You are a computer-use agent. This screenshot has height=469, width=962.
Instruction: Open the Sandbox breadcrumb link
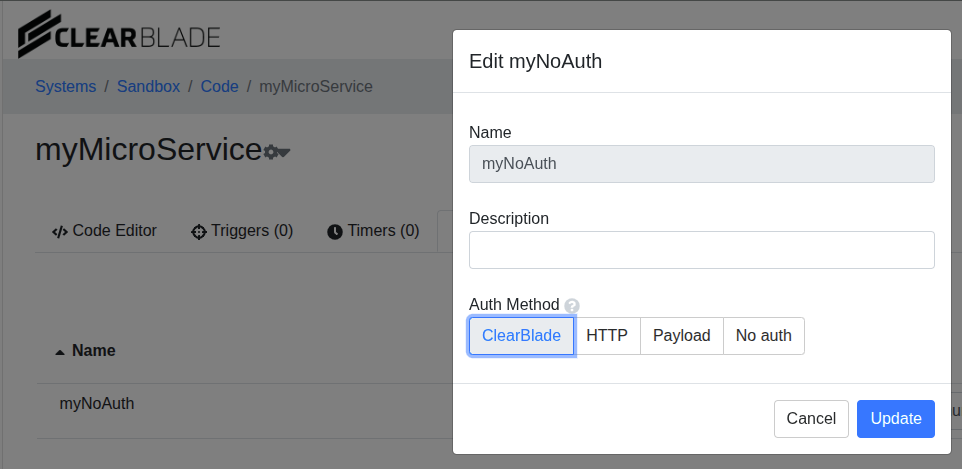(x=148, y=87)
